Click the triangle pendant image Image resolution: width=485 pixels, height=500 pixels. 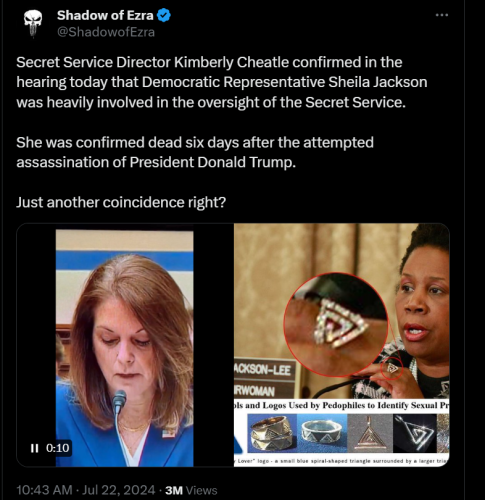pos(370,433)
